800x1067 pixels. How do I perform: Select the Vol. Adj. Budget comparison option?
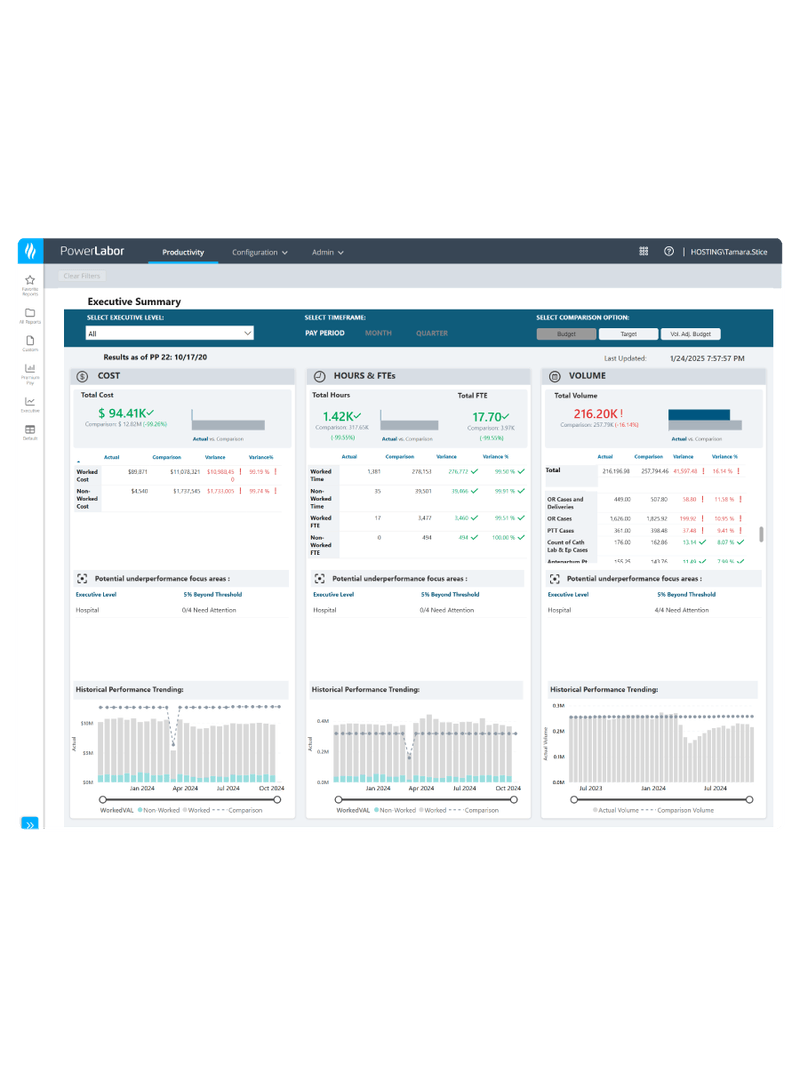[x=690, y=334]
